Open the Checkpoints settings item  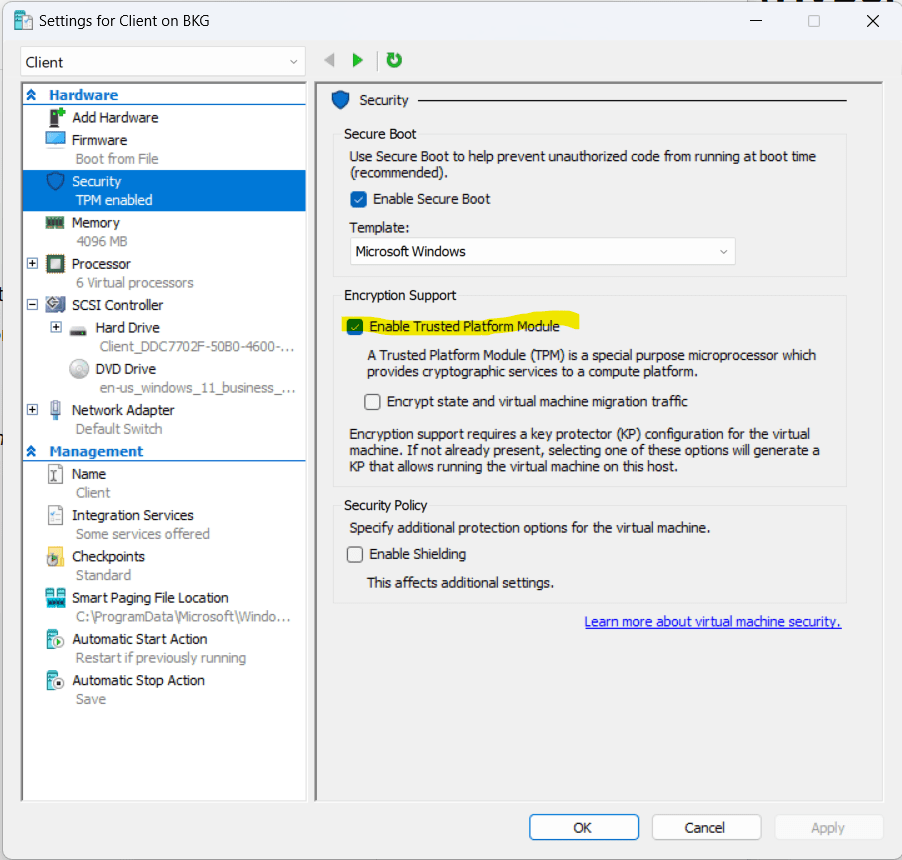click(x=108, y=556)
